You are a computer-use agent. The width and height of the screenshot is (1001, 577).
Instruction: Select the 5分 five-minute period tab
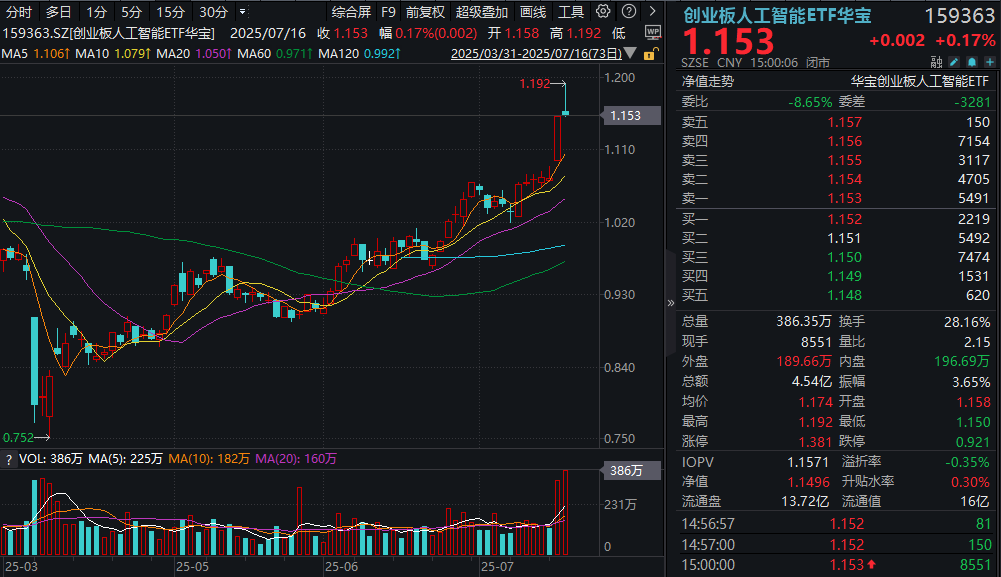tap(132, 12)
